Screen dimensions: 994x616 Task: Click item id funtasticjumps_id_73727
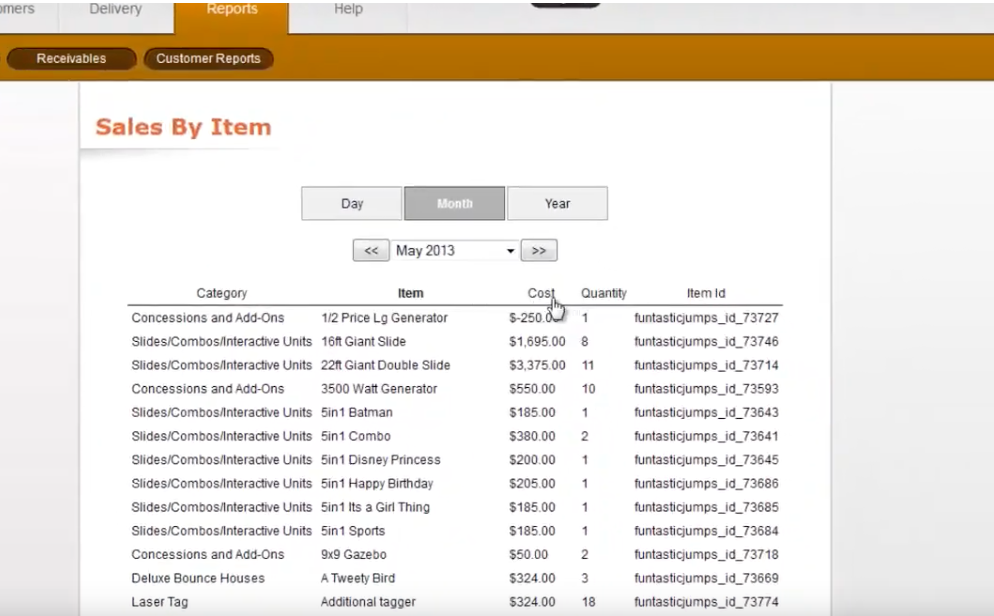pos(706,318)
